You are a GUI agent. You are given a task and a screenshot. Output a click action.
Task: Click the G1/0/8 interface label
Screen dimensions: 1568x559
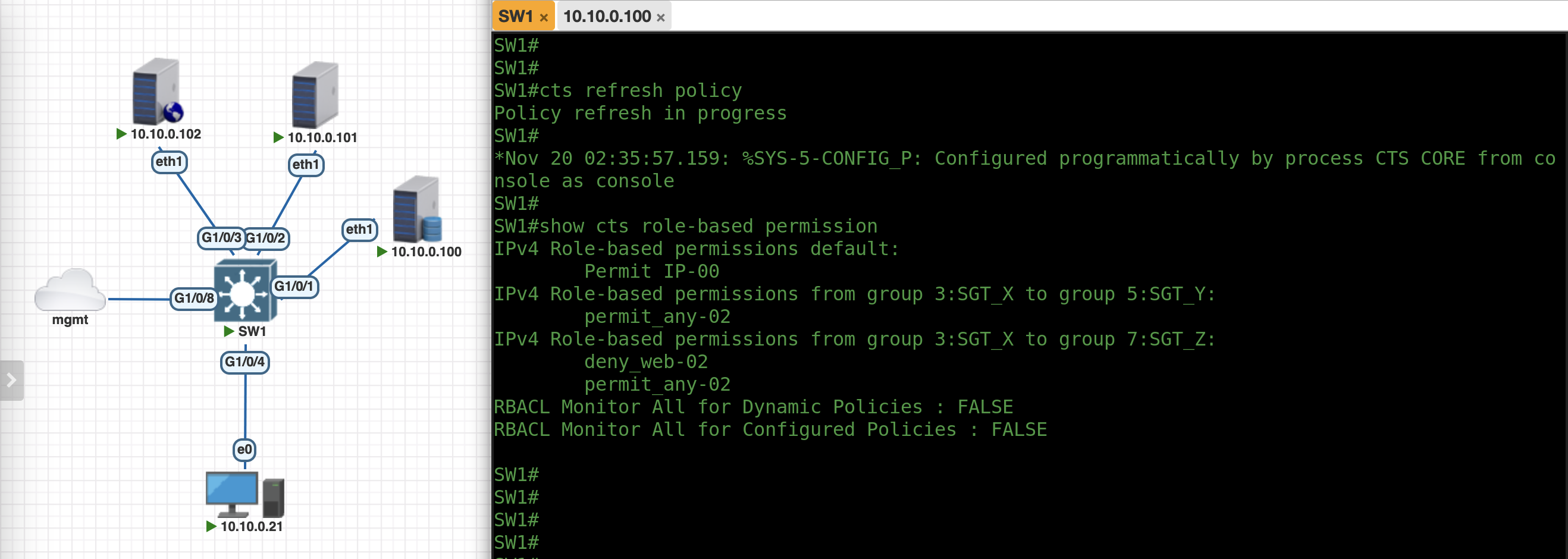(193, 298)
